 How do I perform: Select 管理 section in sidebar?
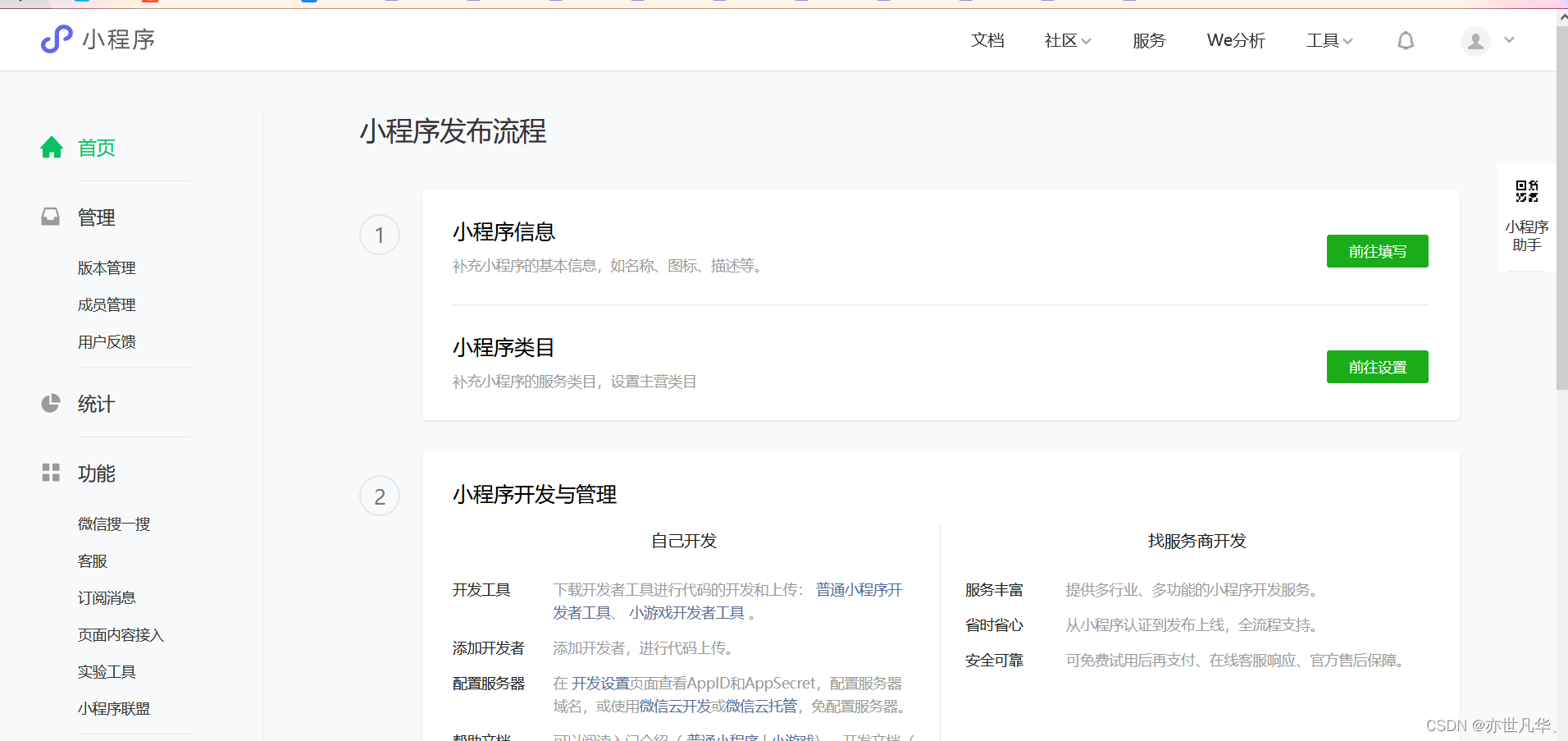(x=97, y=217)
